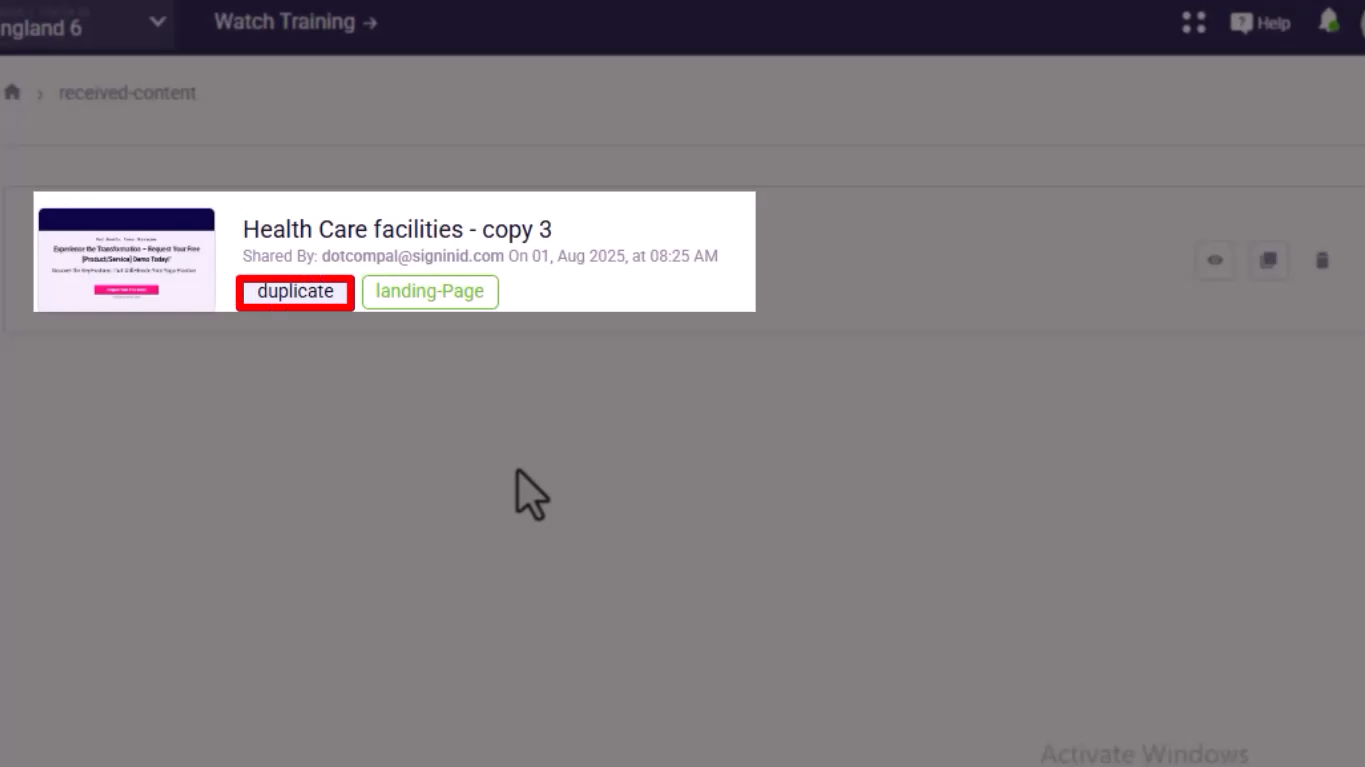Screen dimensions: 1365x767
Task: Preview the page using the eye icon
Action: coord(1215,260)
